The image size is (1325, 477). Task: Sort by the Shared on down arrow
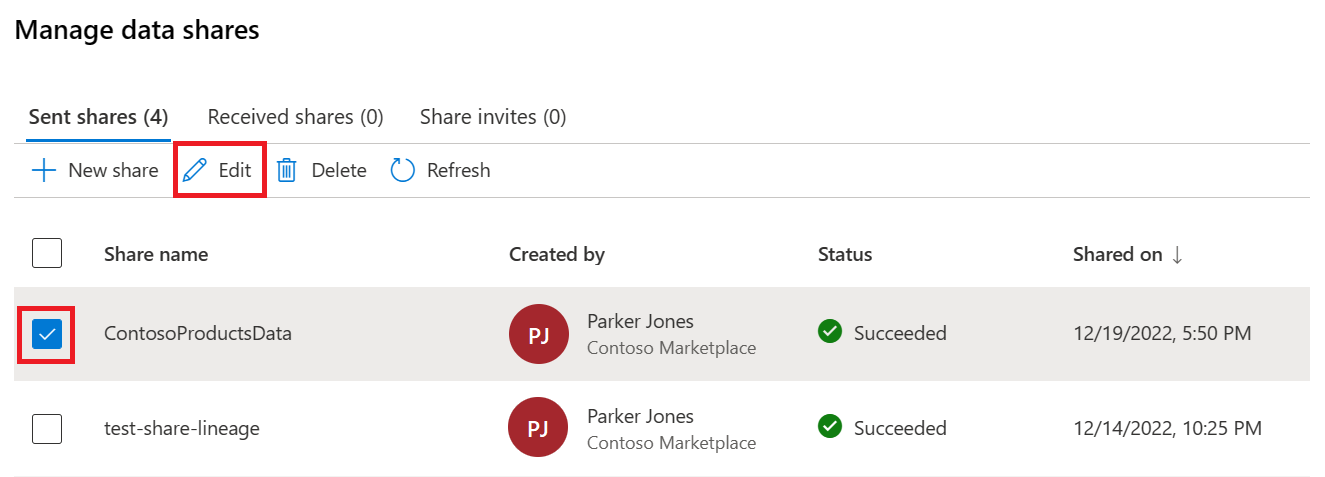click(1177, 255)
